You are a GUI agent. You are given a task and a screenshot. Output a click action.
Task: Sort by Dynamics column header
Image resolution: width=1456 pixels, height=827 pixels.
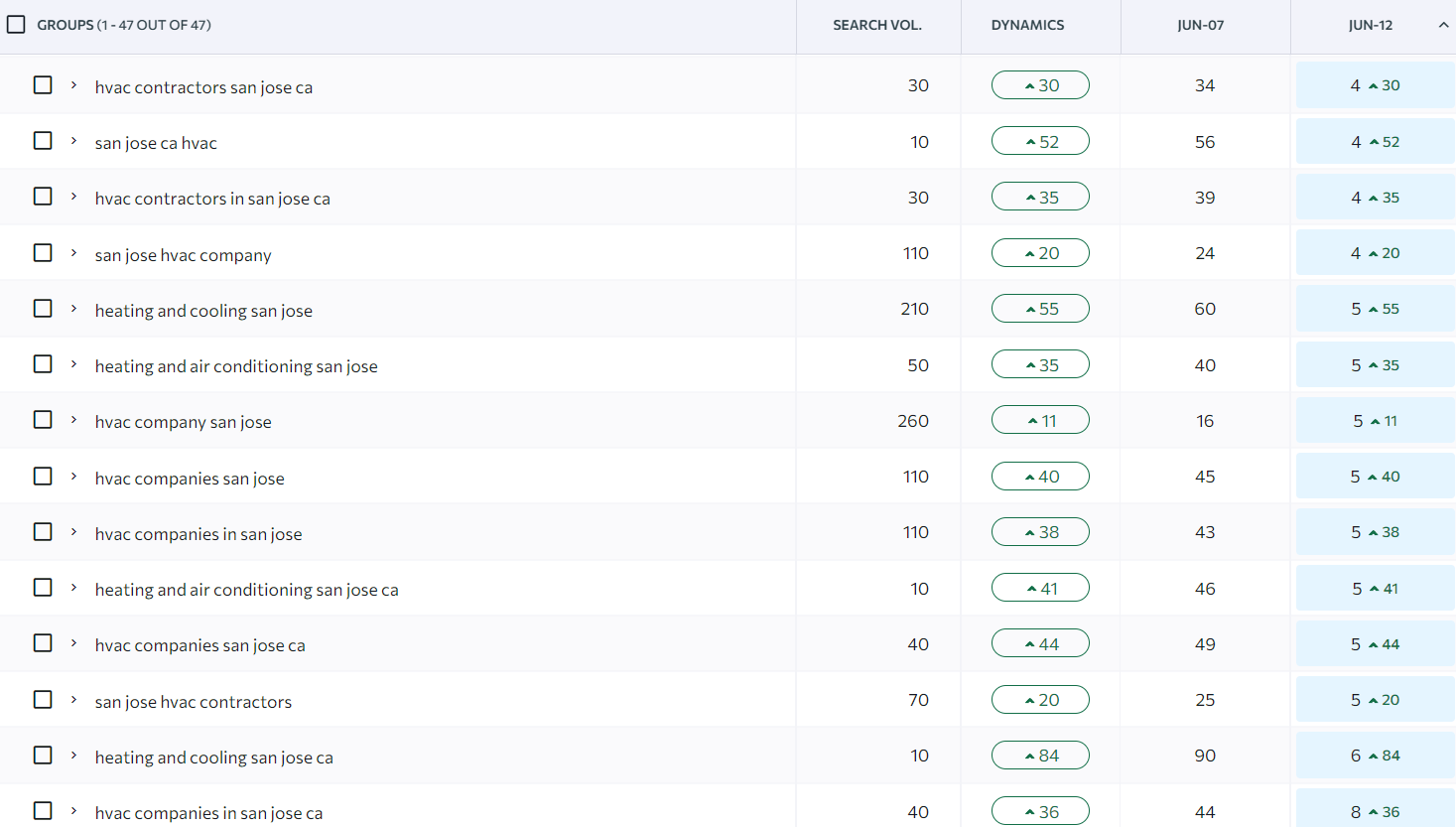click(1027, 25)
